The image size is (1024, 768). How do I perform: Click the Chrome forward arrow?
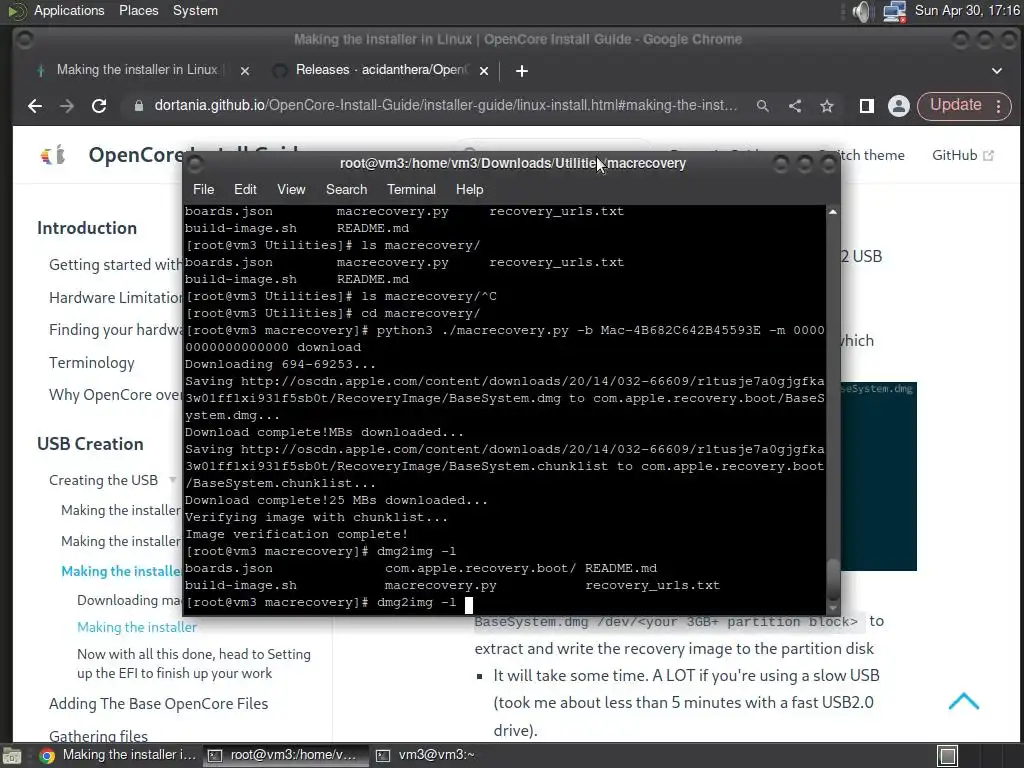pyautogui.click(x=67, y=106)
